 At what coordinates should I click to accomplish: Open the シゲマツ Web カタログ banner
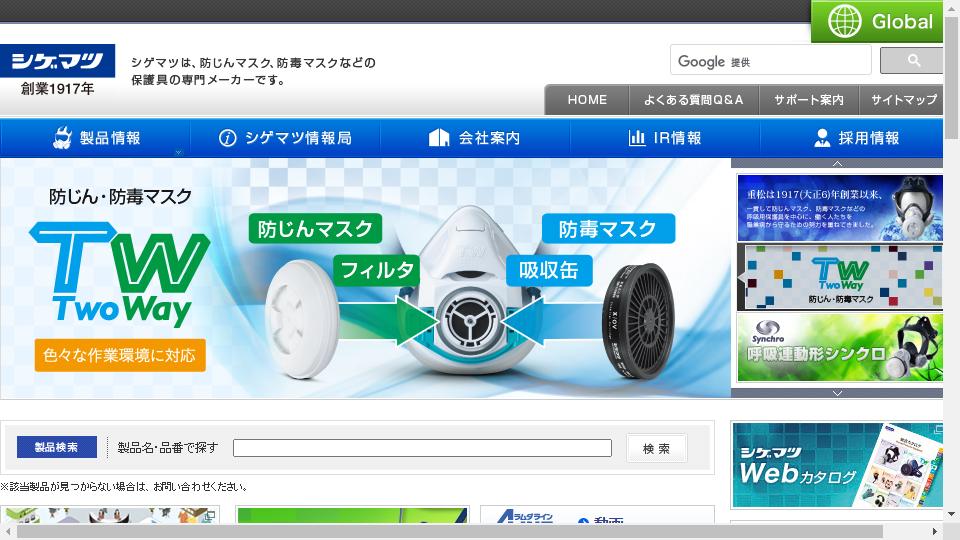click(x=836, y=466)
